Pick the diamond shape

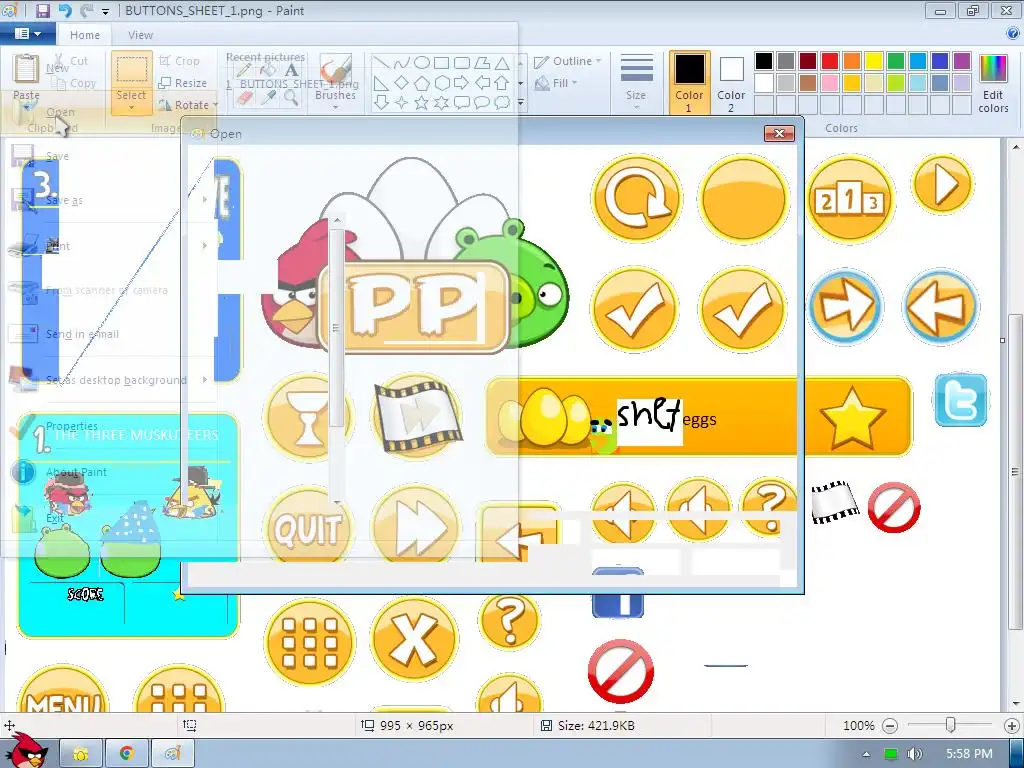[x=402, y=83]
